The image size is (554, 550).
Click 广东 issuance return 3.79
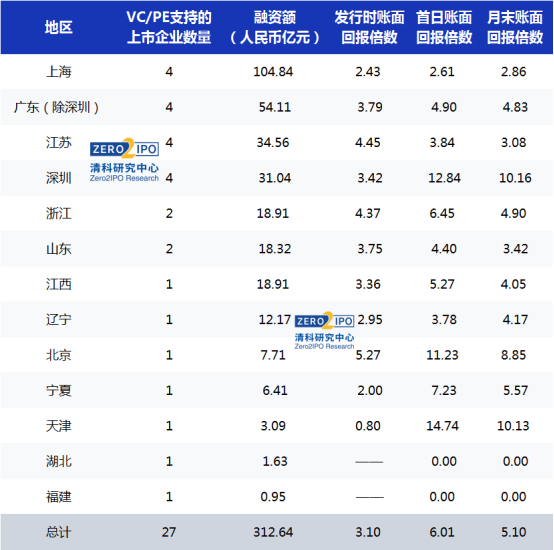370,107
